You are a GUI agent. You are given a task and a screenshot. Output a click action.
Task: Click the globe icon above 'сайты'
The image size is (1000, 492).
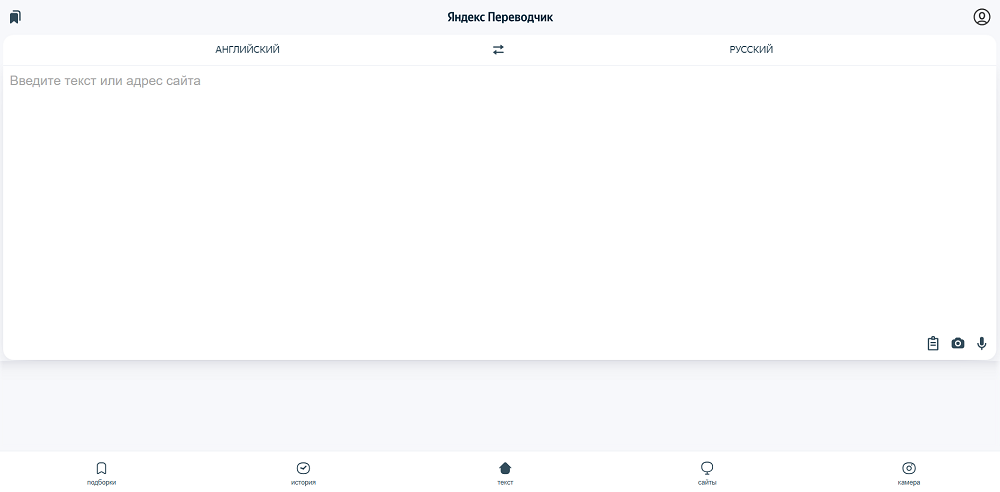(x=707, y=468)
